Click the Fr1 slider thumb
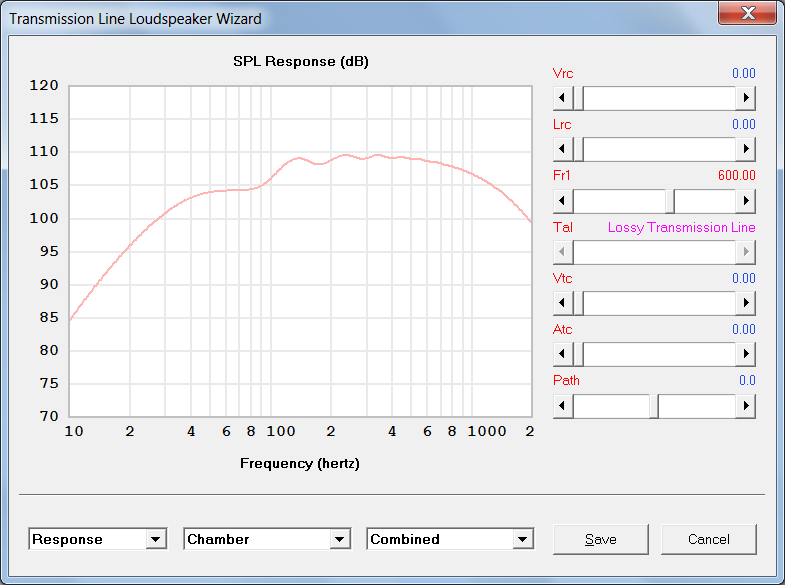Viewport: 785px width, 585px height. click(670, 201)
